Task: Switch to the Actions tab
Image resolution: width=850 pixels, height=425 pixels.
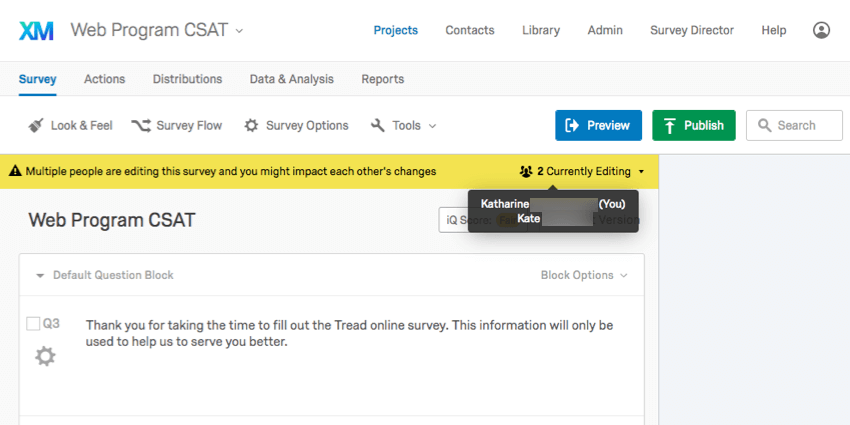Action: 105,79
